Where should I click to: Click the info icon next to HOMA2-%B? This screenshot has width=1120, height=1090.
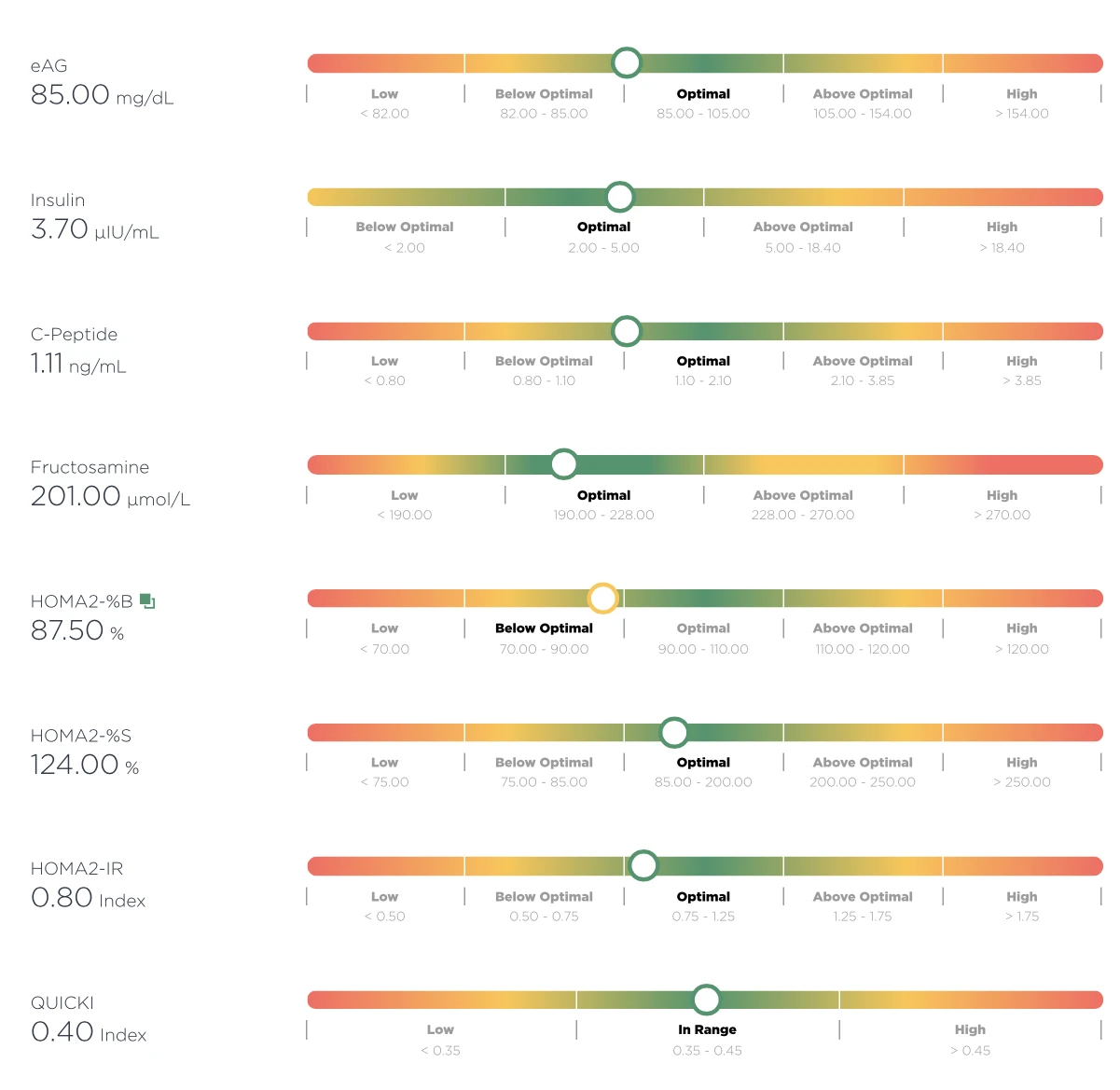[x=147, y=601]
